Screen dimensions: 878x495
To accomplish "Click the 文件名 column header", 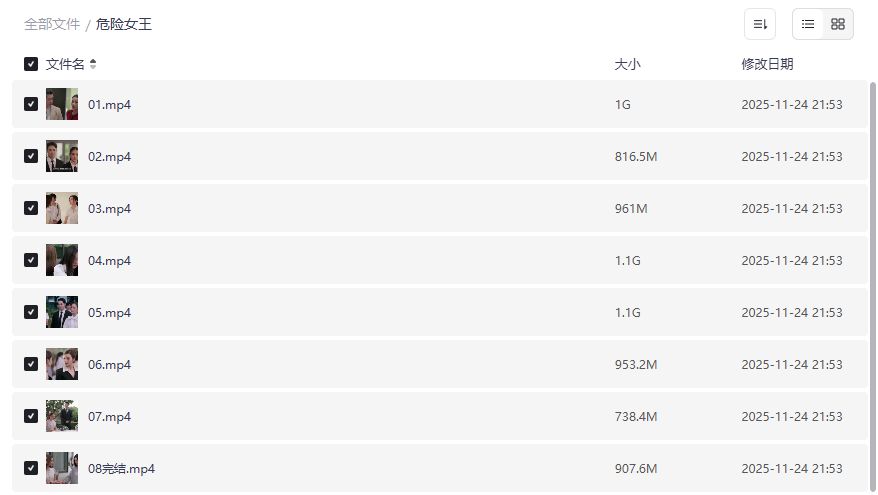I will [x=65, y=64].
